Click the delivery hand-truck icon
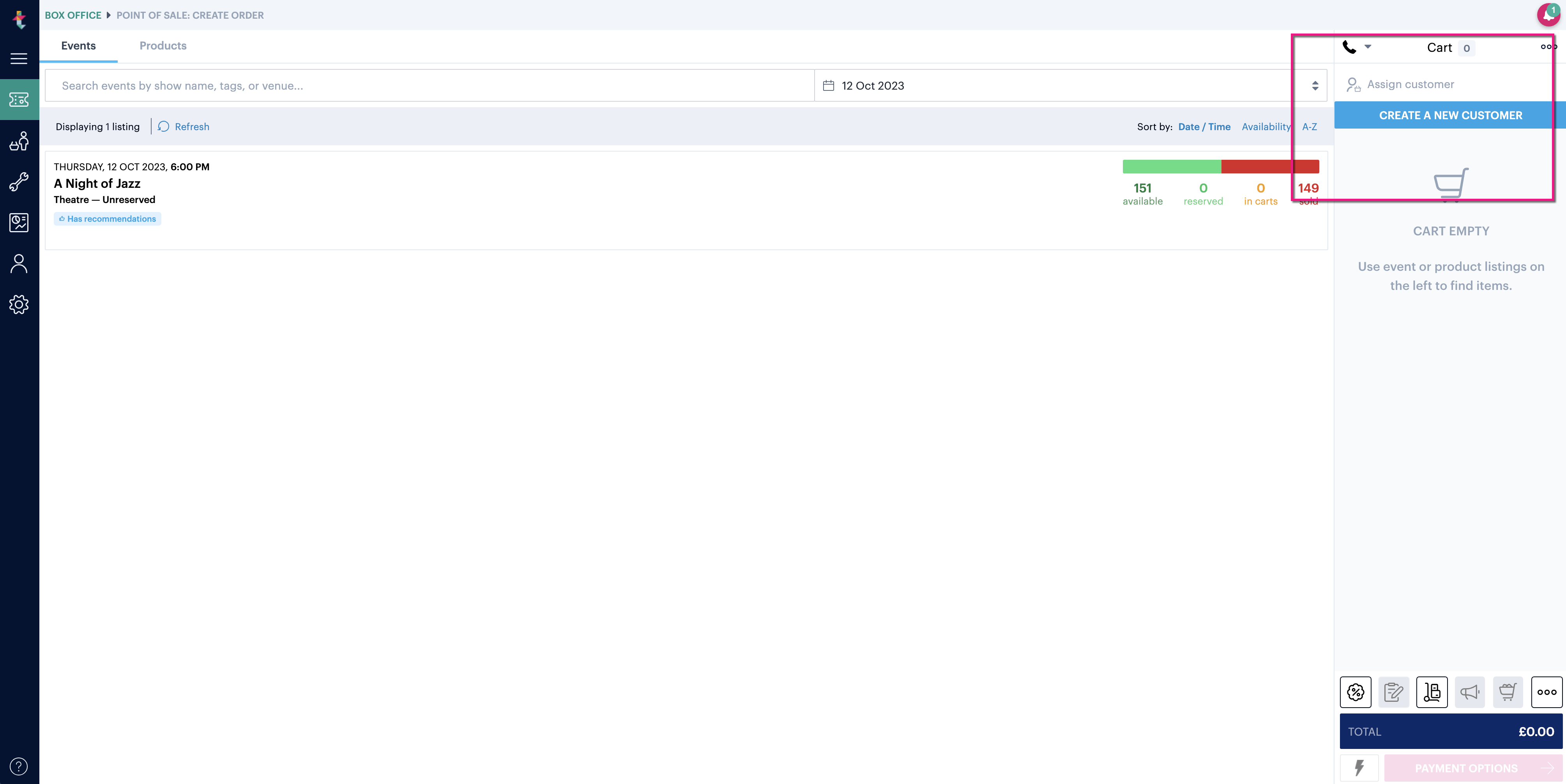The height and width of the screenshot is (784, 1566). 1432,692
